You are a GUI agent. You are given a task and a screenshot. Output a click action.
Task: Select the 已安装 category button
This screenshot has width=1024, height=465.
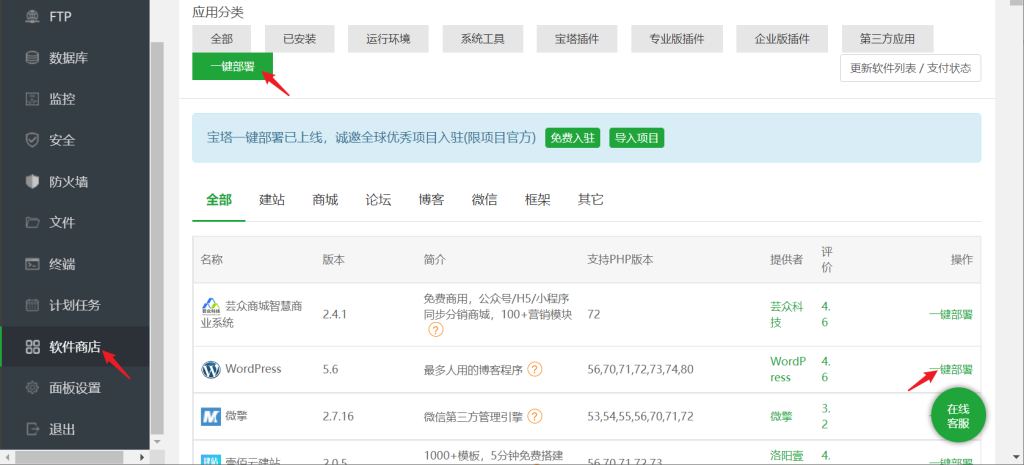pyautogui.click(x=299, y=39)
